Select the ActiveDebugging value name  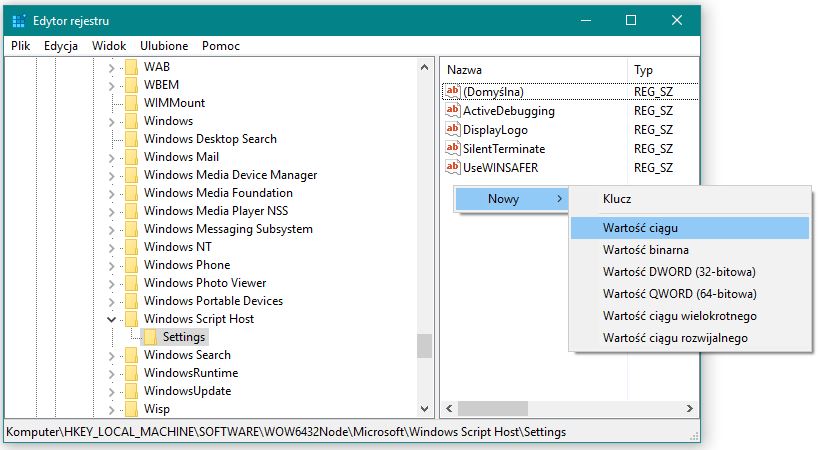[x=509, y=111]
